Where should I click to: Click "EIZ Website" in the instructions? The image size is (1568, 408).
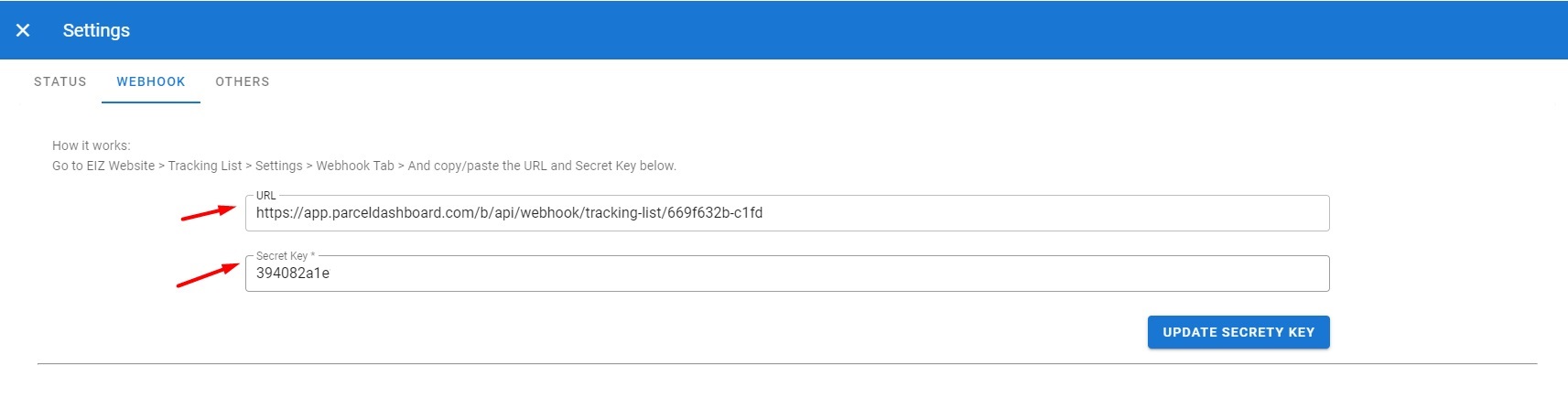121,166
